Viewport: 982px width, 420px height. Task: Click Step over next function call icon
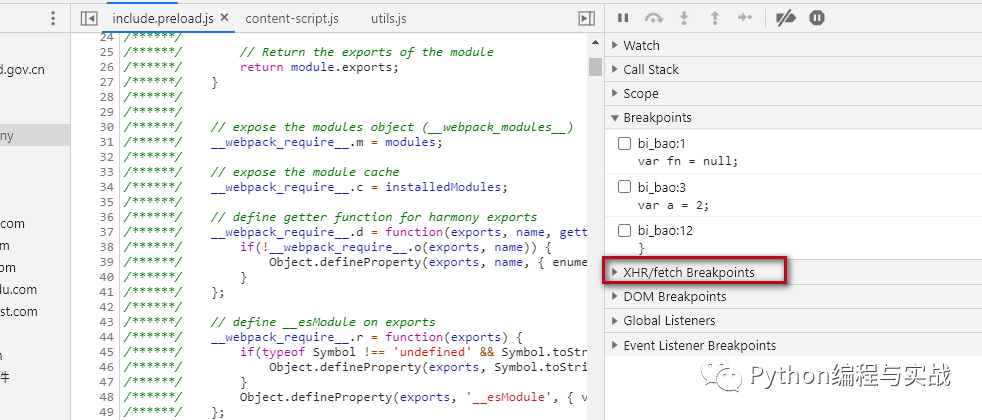[653, 18]
